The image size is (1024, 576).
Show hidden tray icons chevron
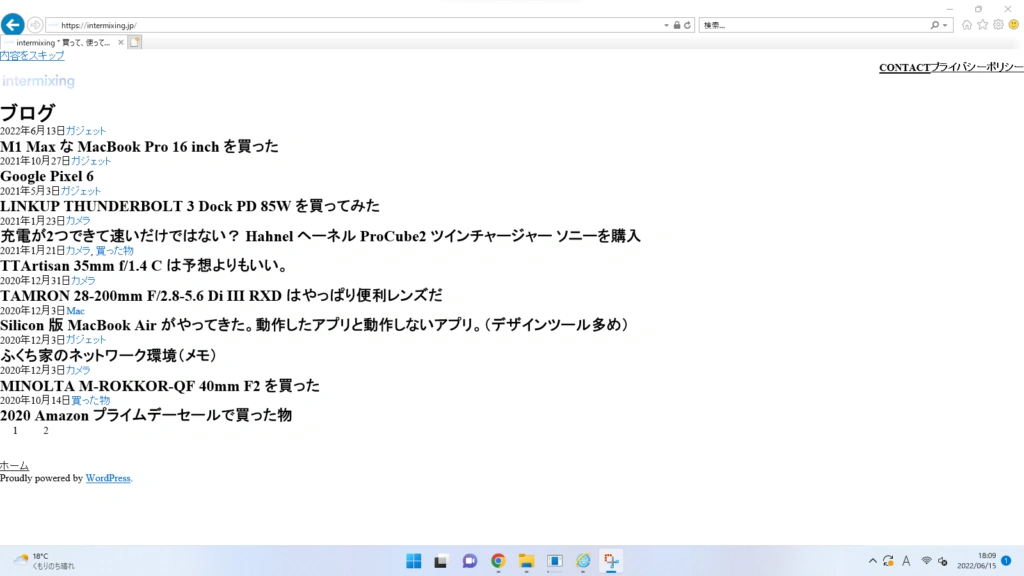(872, 561)
